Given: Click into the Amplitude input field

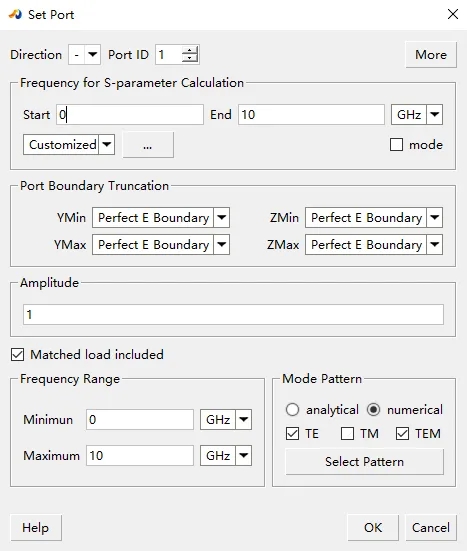Looking at the screenshot, I should pyautogui.click(x=233, y=315).
